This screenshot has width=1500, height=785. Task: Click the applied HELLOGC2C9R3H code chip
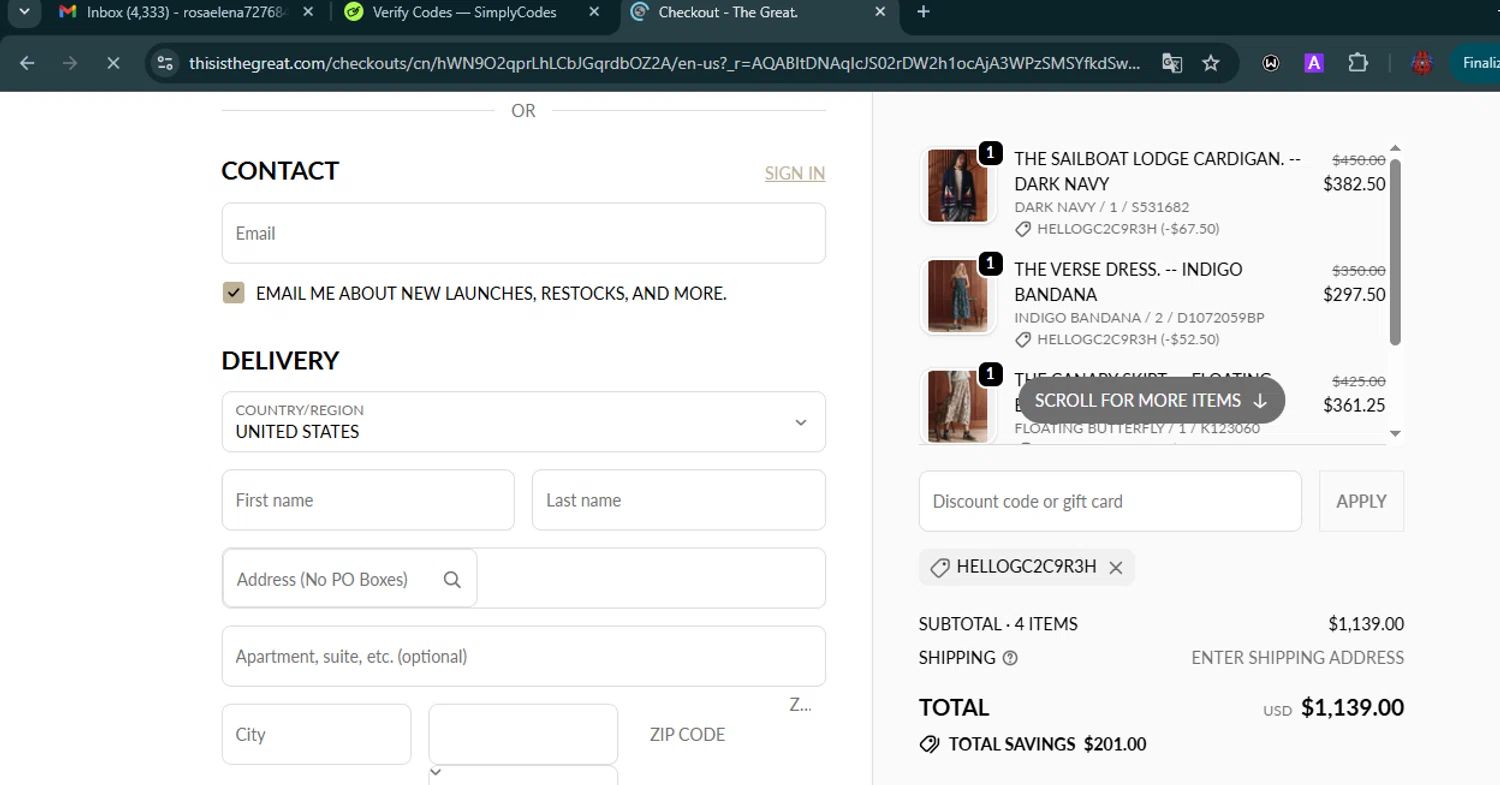[1026, 567]
